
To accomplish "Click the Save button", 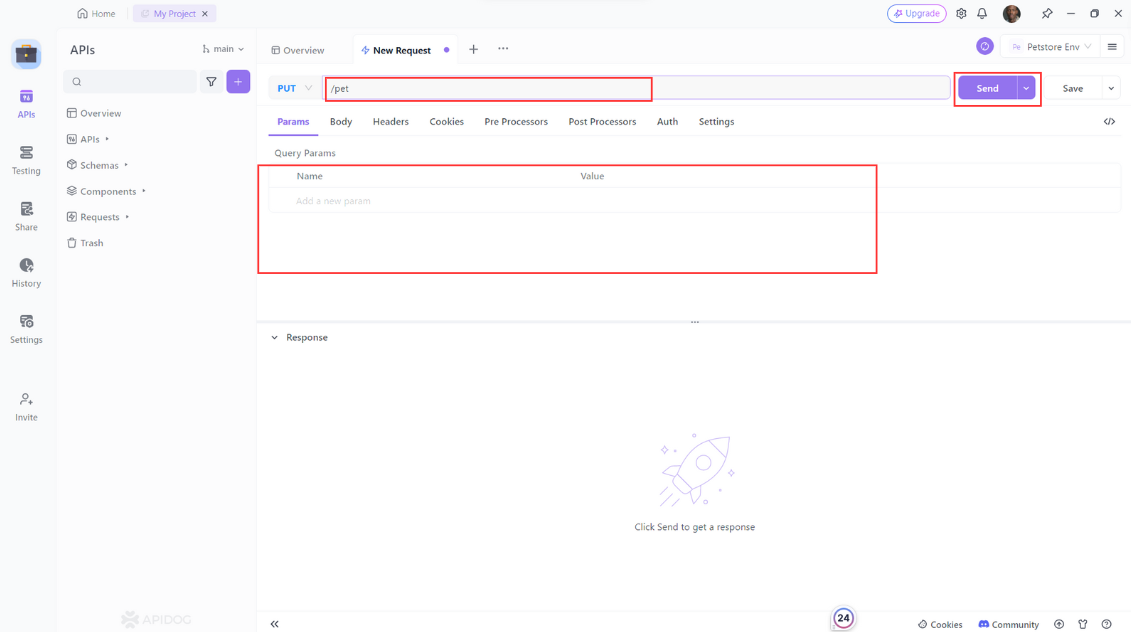I will pyautogui.click(x=1073, y=88).
